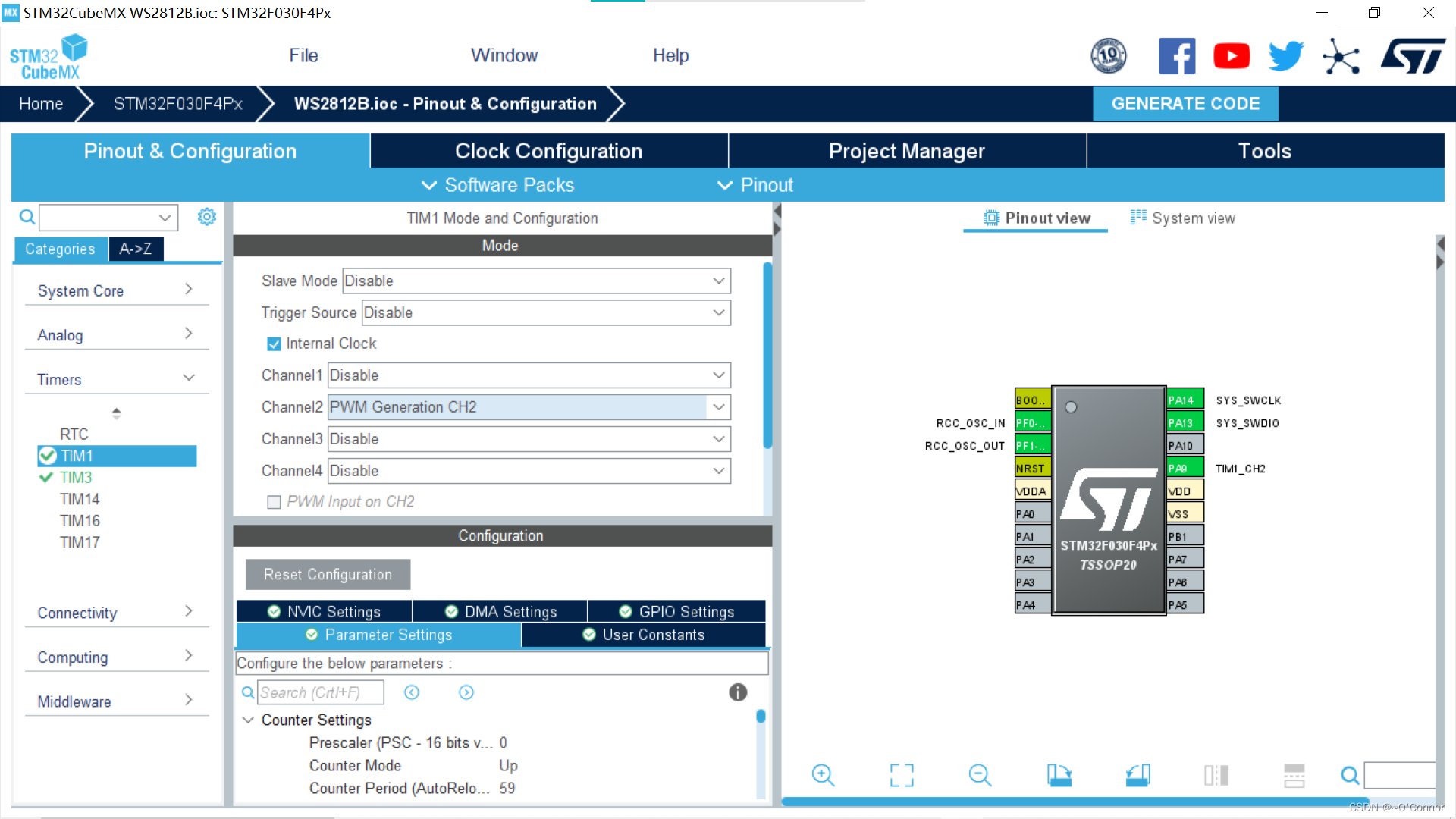Uncheck the Internal Clock checkbox
The height and width of the screenshot is (819, 1456).
[274, 344]
